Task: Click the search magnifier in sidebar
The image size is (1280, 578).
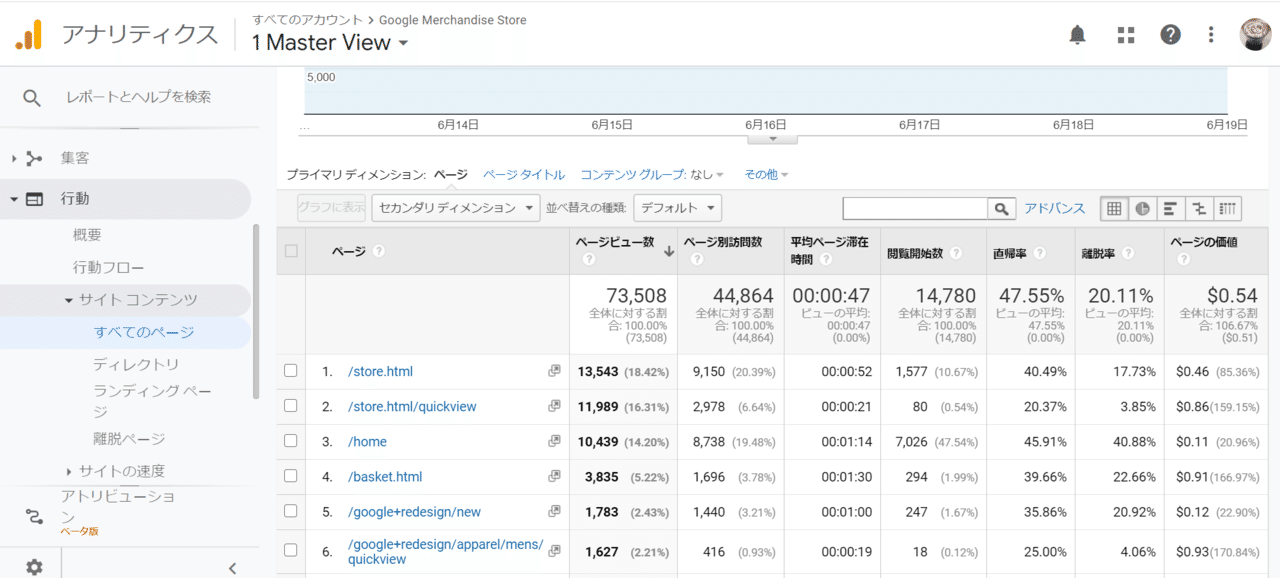Action: pos(32,97)
